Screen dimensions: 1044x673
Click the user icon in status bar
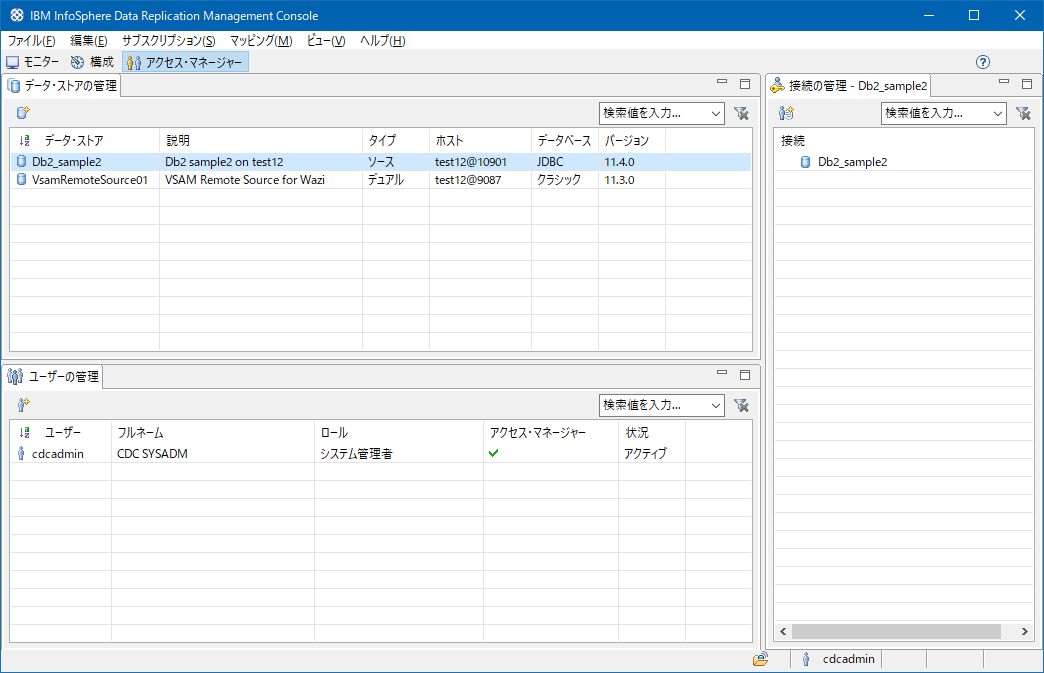click(x=806, y=659)
